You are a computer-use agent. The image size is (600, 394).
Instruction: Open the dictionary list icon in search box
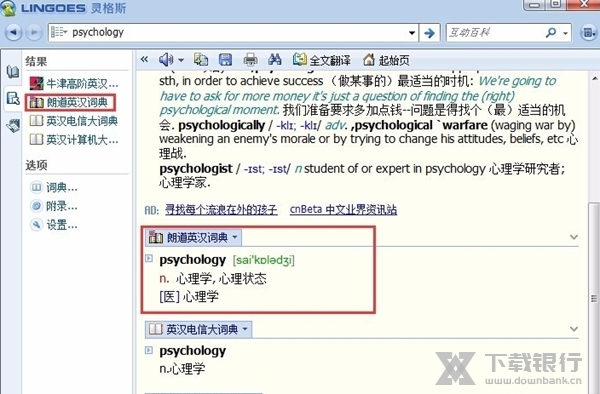click(59, 32)
